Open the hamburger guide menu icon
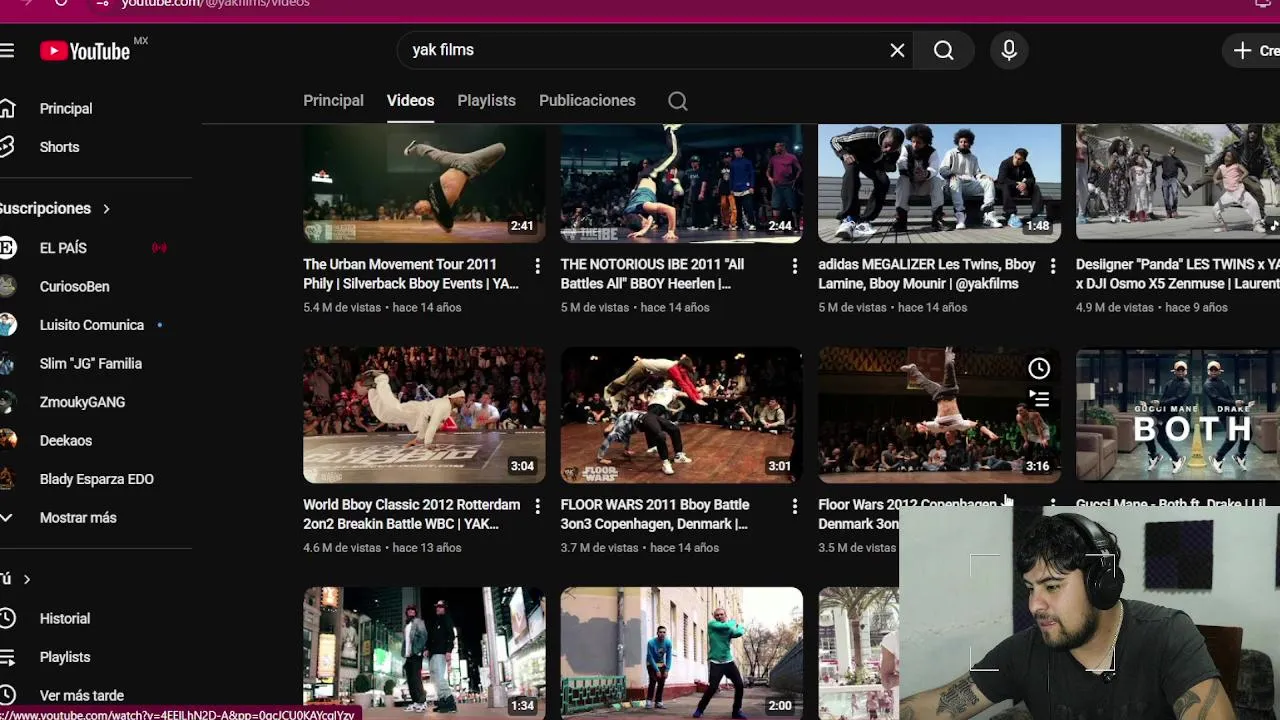The width and height of the screenshot is (1280, 720). 6,50
